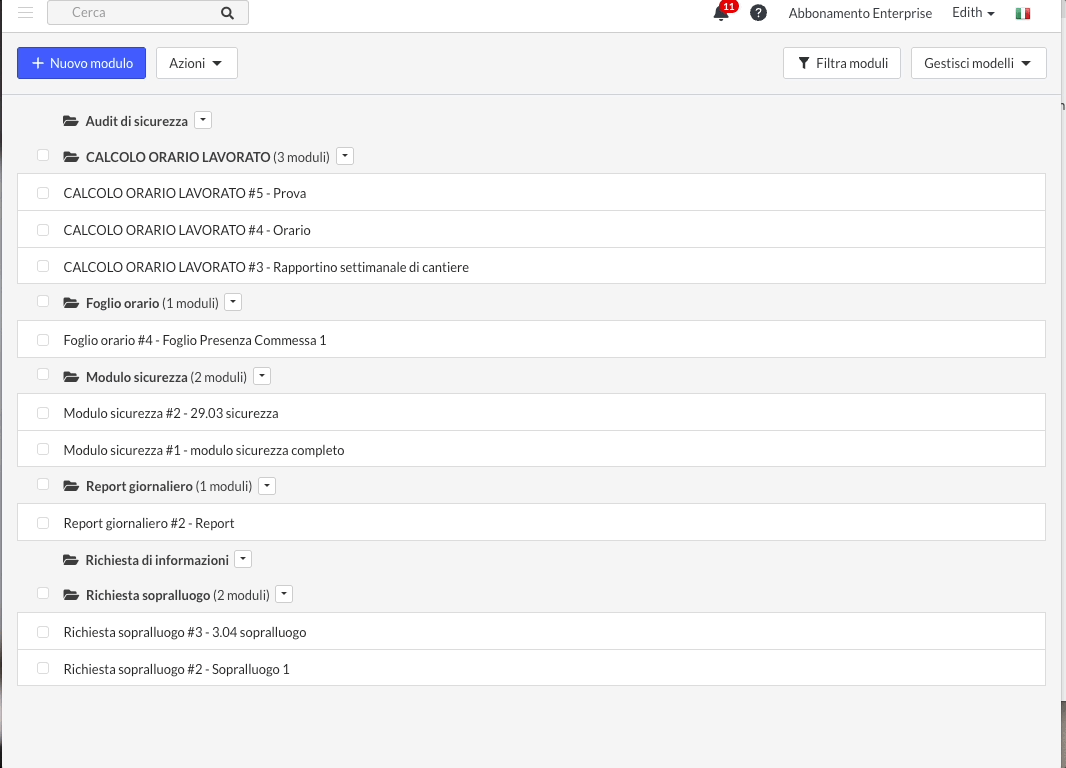Open Richiesta sopralluogo #2 - Sopralluogo 1
The image size is (1066, 768).
(176, 669)
